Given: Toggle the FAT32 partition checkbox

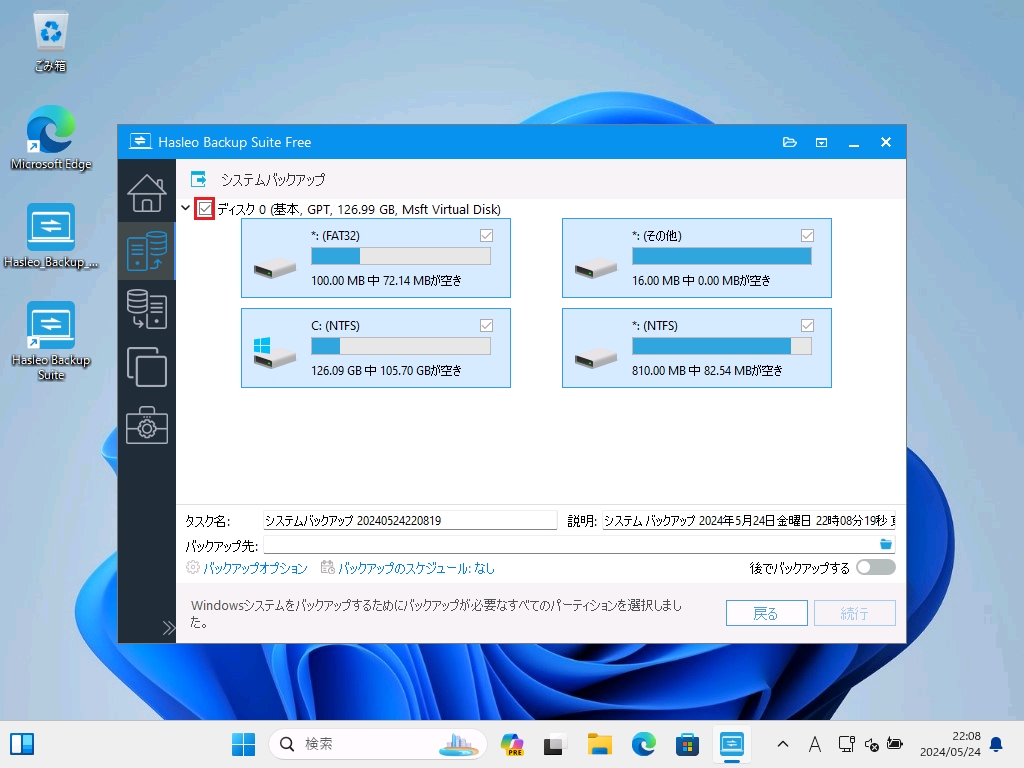Looking at the screenshot, I should pos(487,235).
